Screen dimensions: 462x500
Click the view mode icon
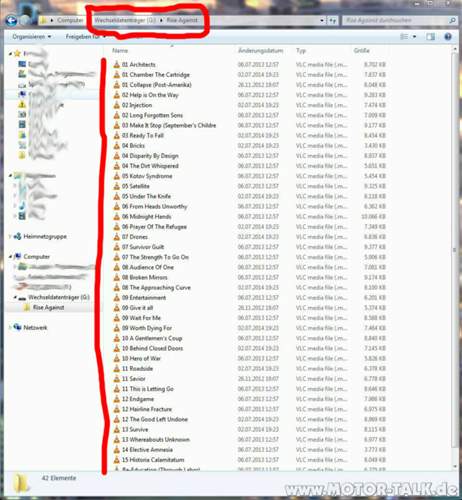(404, 37)
